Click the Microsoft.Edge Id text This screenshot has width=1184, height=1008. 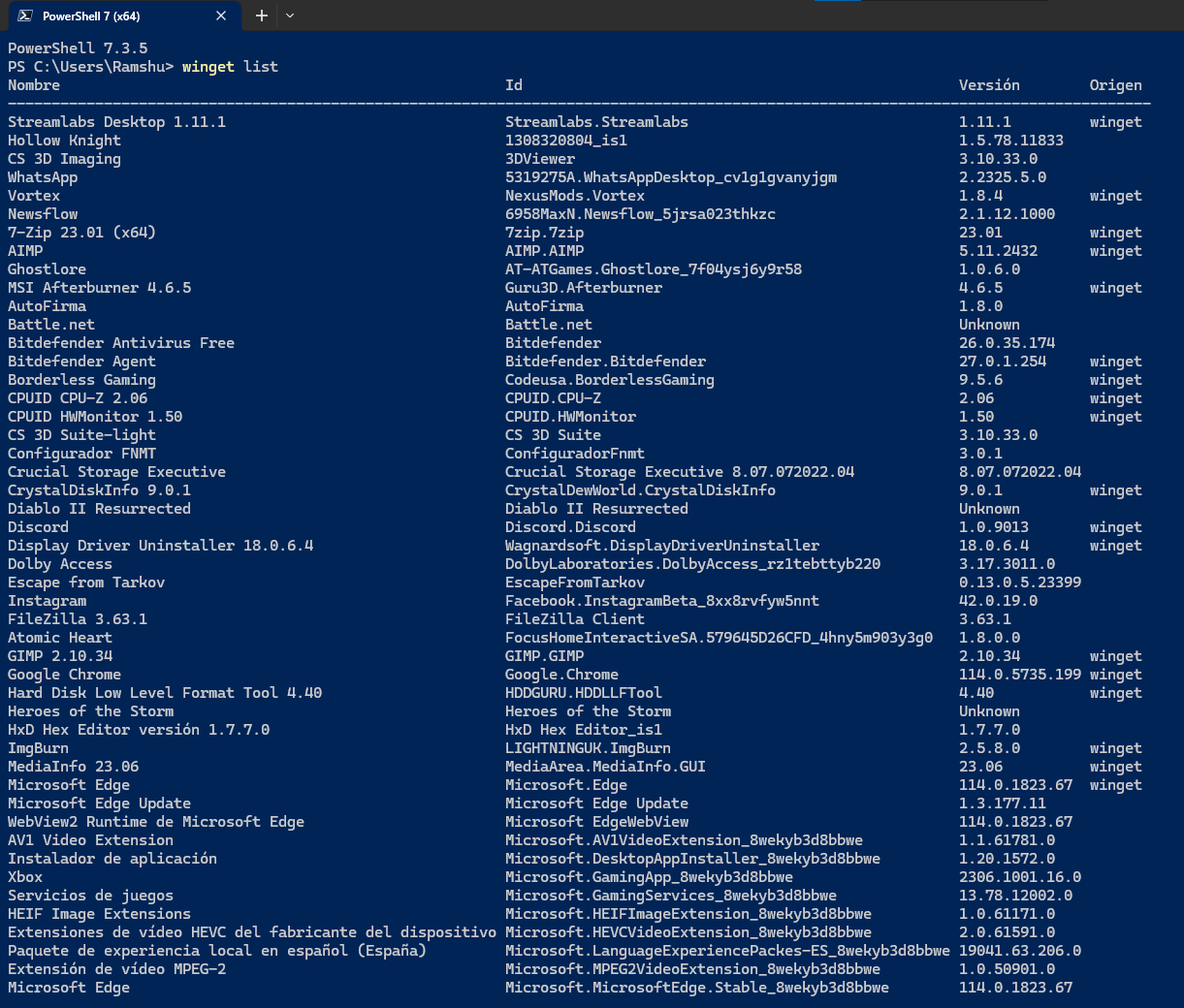click(x=565, y=784)
